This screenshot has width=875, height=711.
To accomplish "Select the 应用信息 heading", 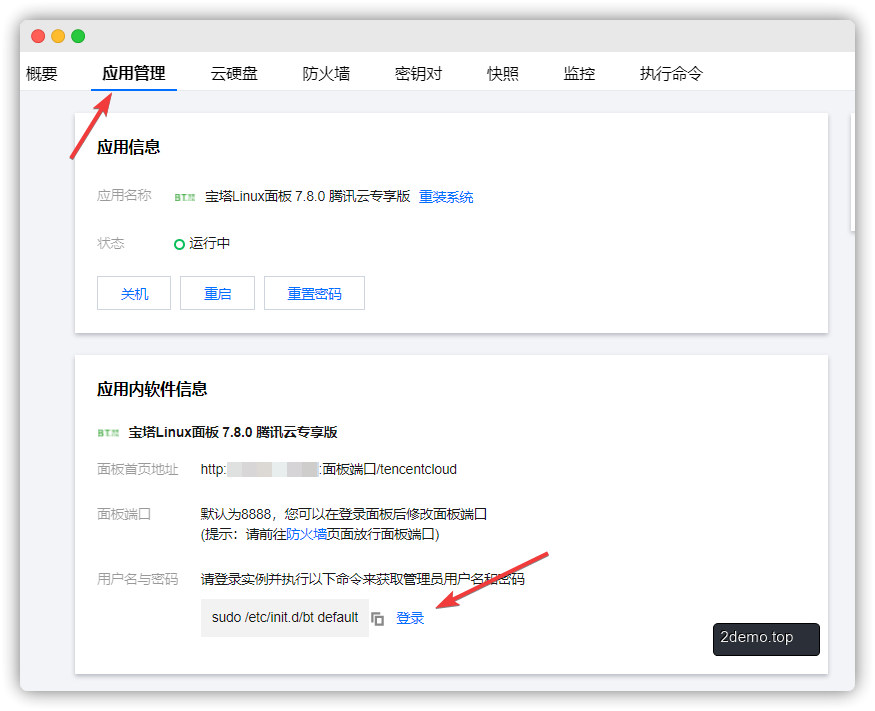I will [x=129, y=147].
